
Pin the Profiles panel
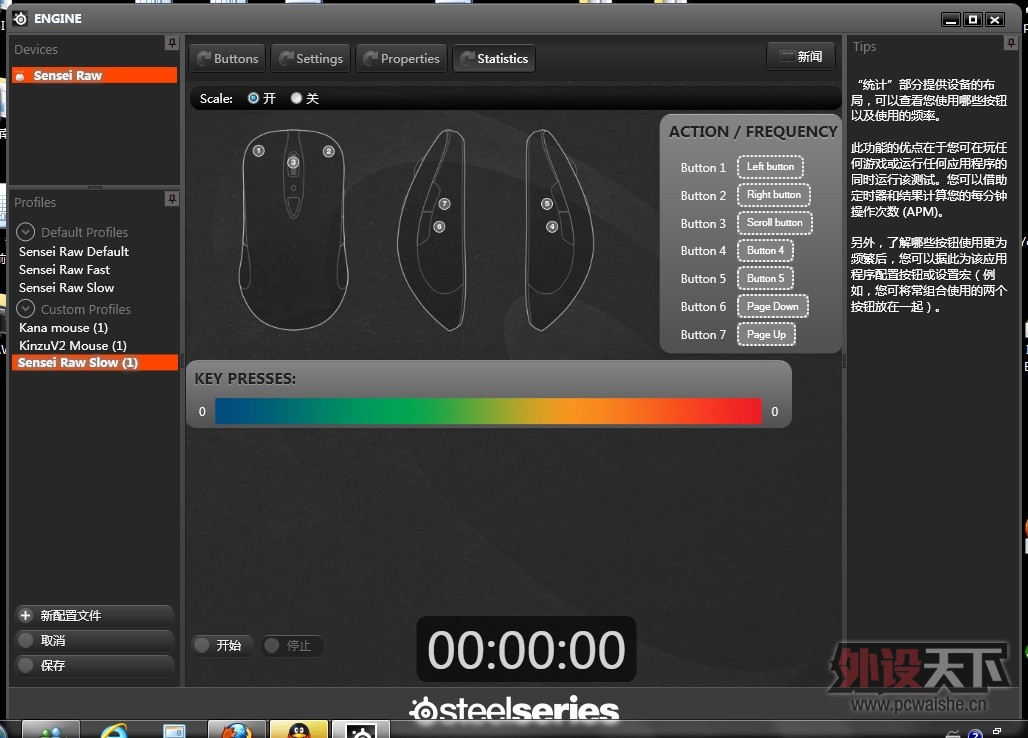coord(172,199)
